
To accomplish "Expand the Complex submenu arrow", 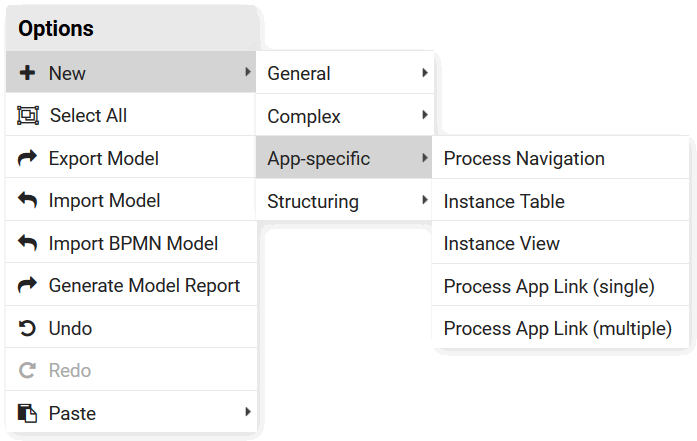I will point(425,116).
